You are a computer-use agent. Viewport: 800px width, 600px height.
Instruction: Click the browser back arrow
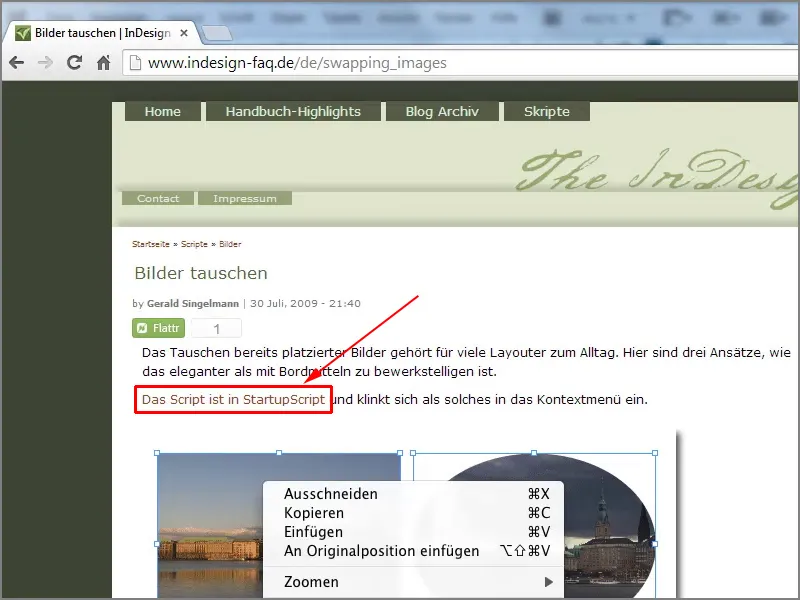coord(17,63)
